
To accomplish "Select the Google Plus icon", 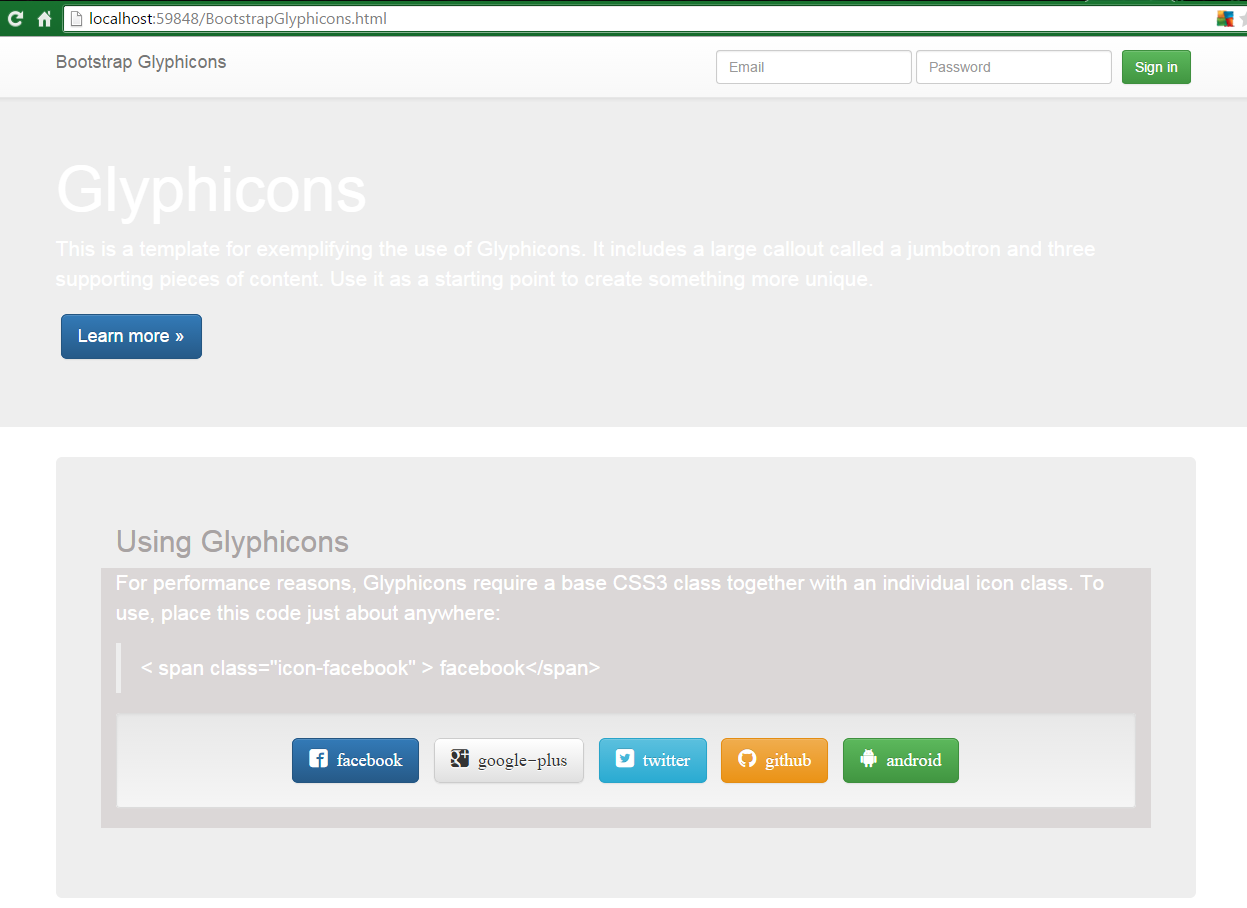I will [459, 760].
